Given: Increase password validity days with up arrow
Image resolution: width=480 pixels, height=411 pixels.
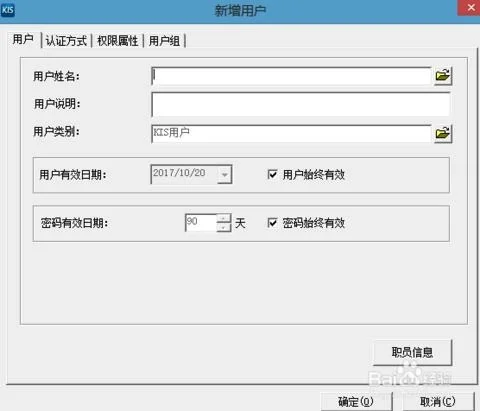Looking at the screenshot, I should [x=224, y=218].
